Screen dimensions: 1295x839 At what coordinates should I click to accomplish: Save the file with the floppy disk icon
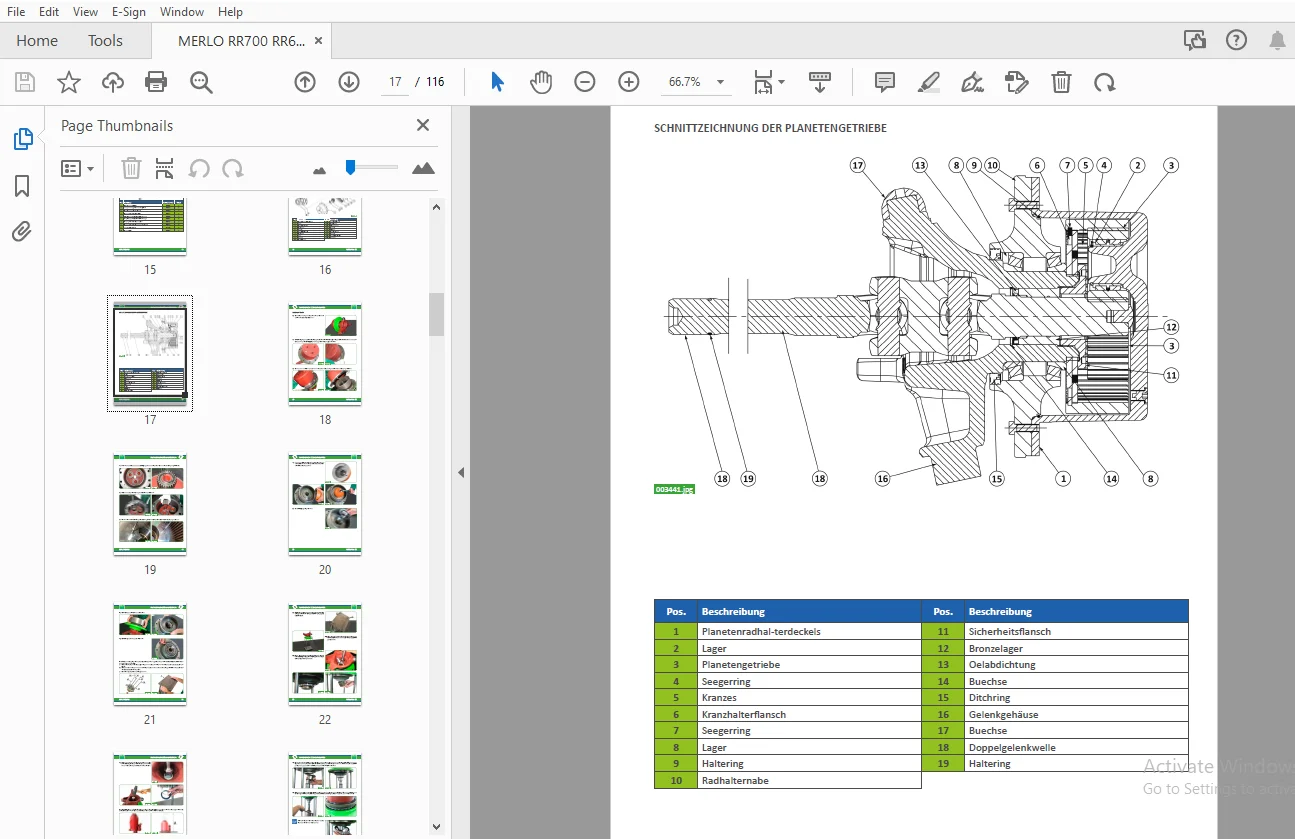click(24, 82)
